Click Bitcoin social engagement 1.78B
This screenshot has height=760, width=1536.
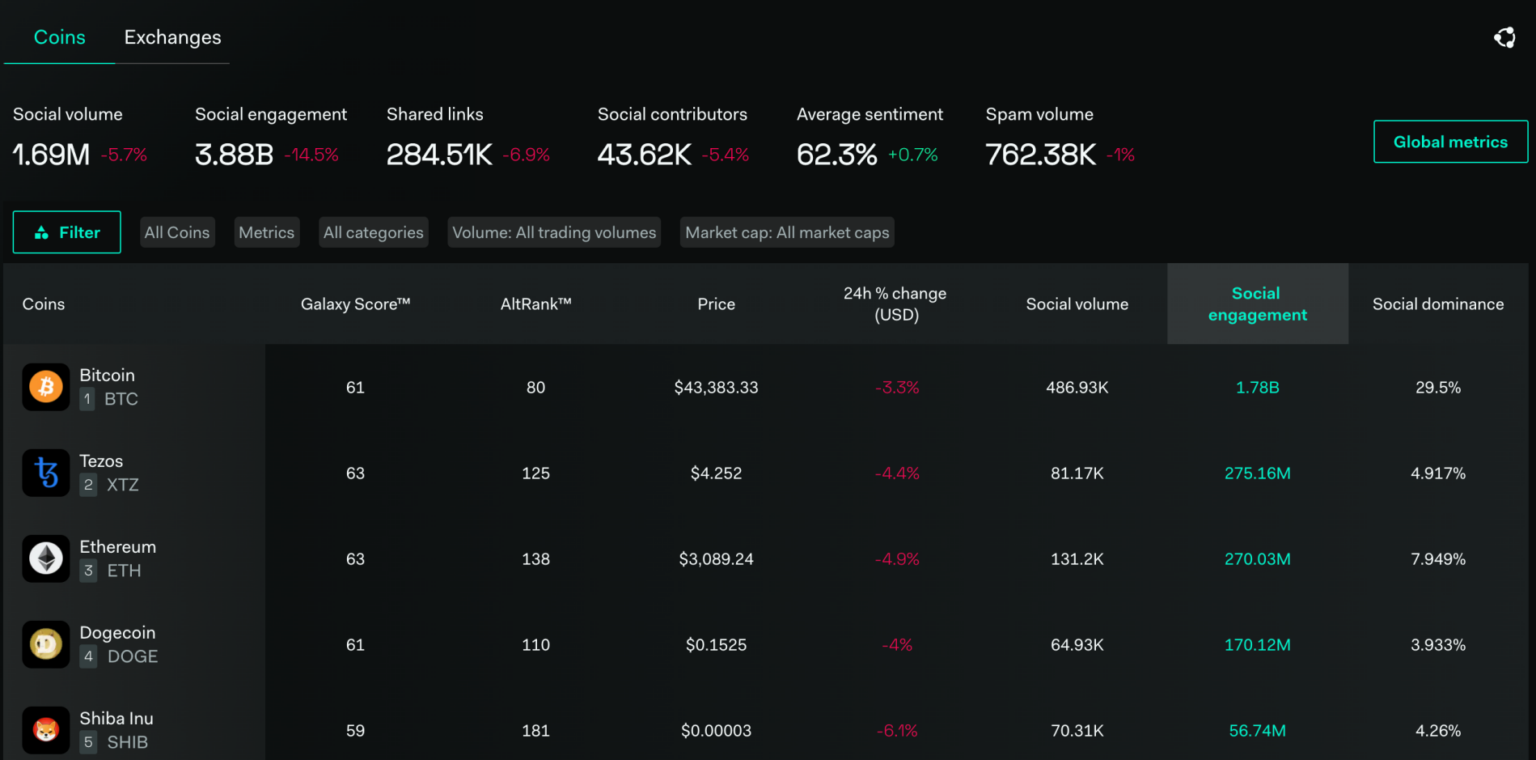1257,387
